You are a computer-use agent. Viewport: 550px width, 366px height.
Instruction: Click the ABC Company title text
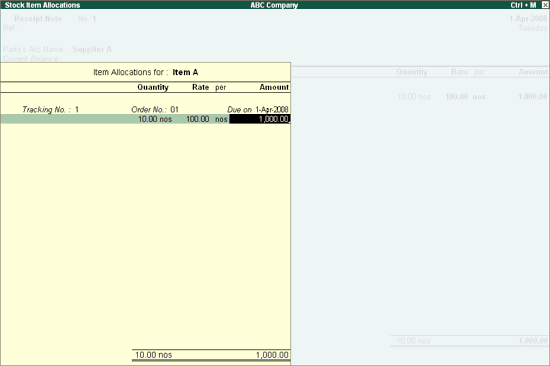tap(274, 5)
